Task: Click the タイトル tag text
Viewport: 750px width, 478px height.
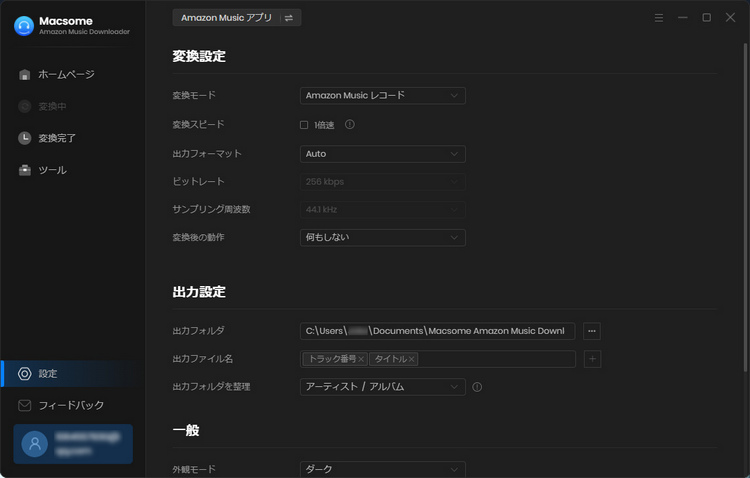Action: click(x=391, y=359)
